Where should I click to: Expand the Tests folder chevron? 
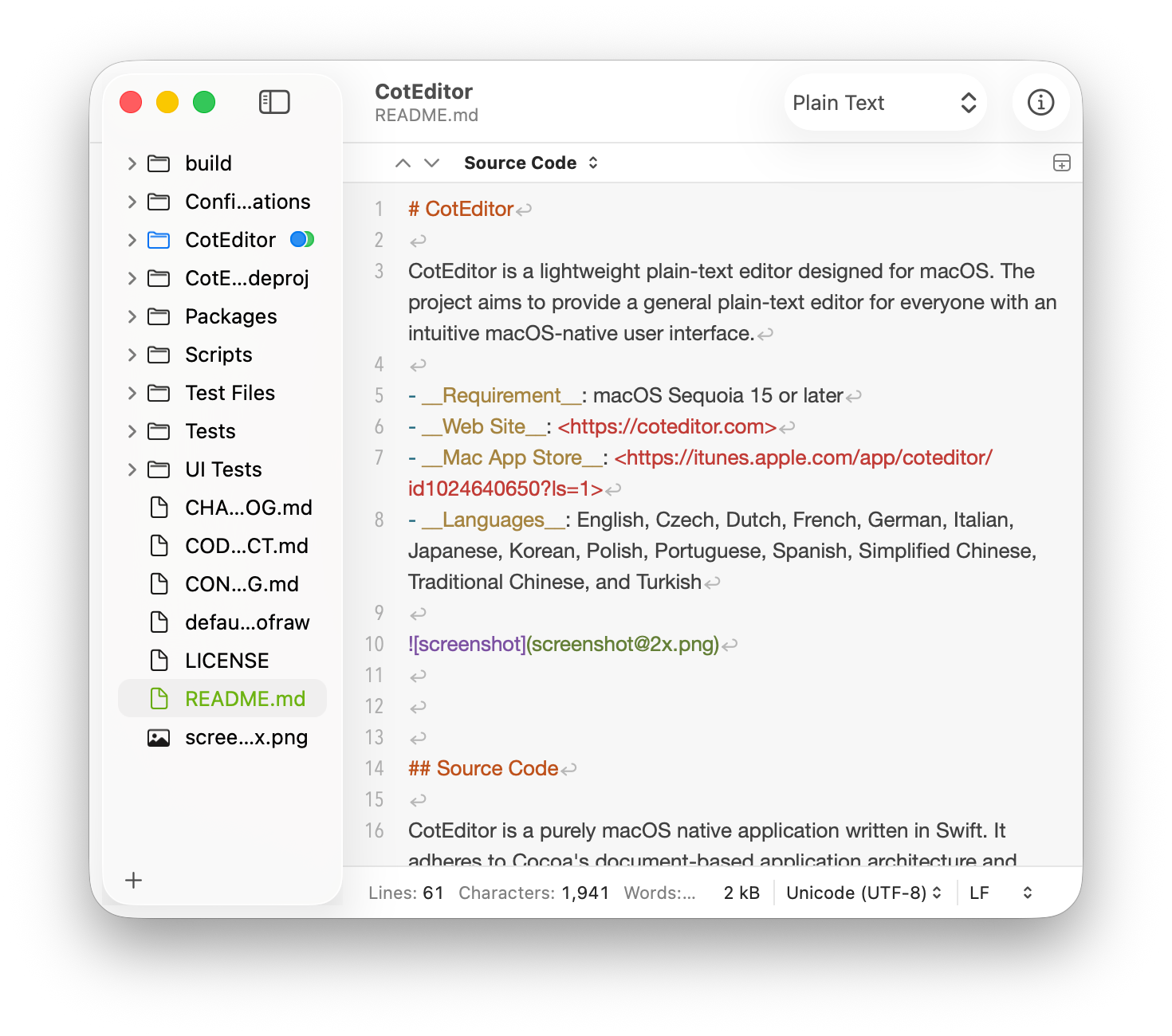[132, 431]
